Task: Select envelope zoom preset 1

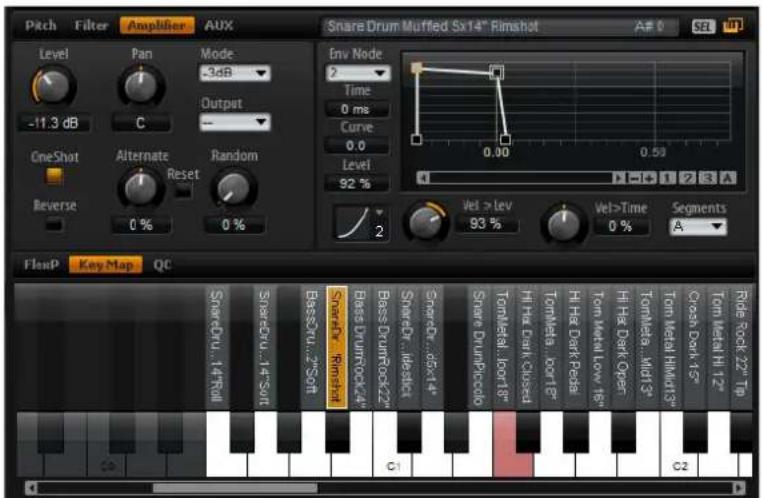Action: tap(667, 178)
